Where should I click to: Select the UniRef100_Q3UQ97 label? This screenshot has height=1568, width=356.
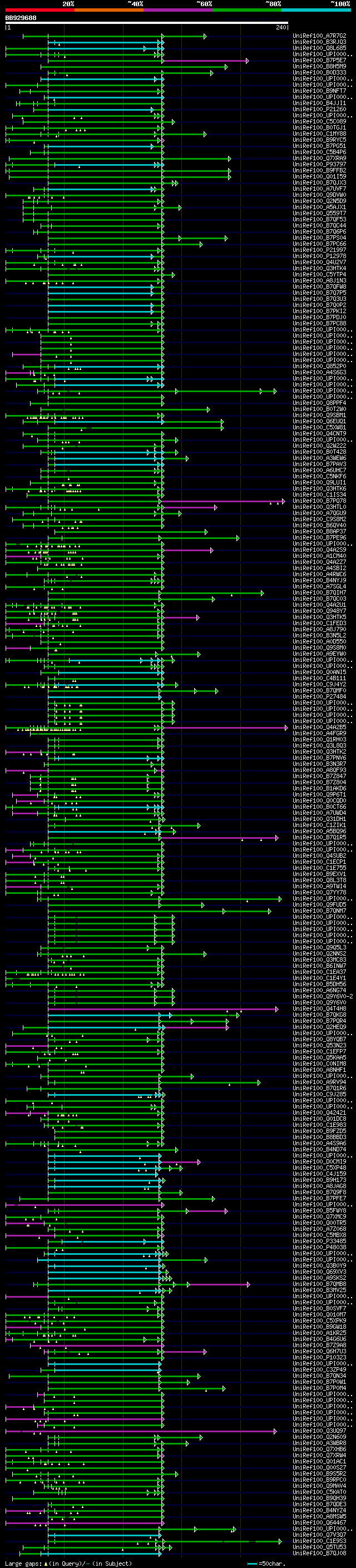pyautogui.click(x=319, y=1431)
